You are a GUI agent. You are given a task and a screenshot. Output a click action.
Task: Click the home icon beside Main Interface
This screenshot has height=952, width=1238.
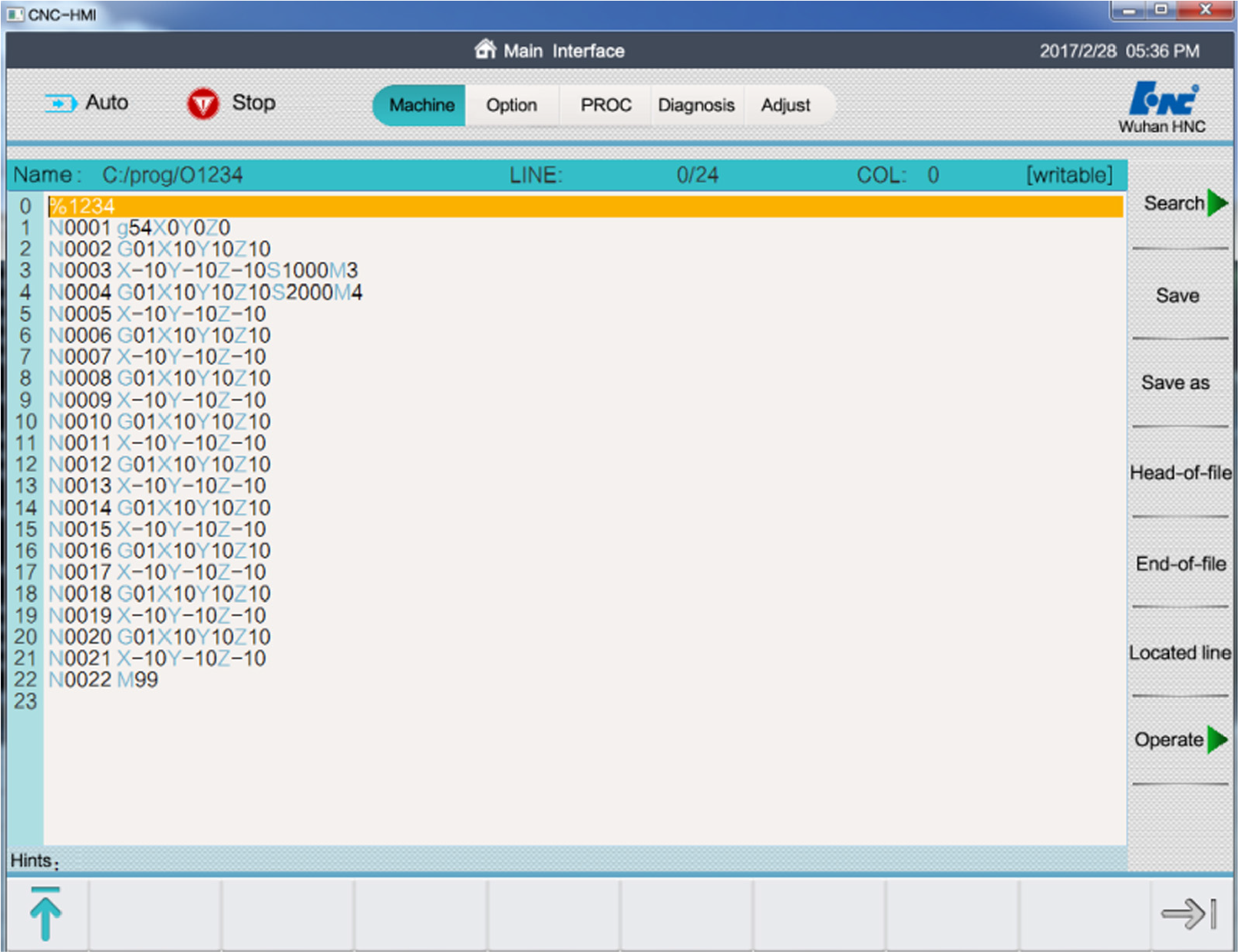point(485,50)
